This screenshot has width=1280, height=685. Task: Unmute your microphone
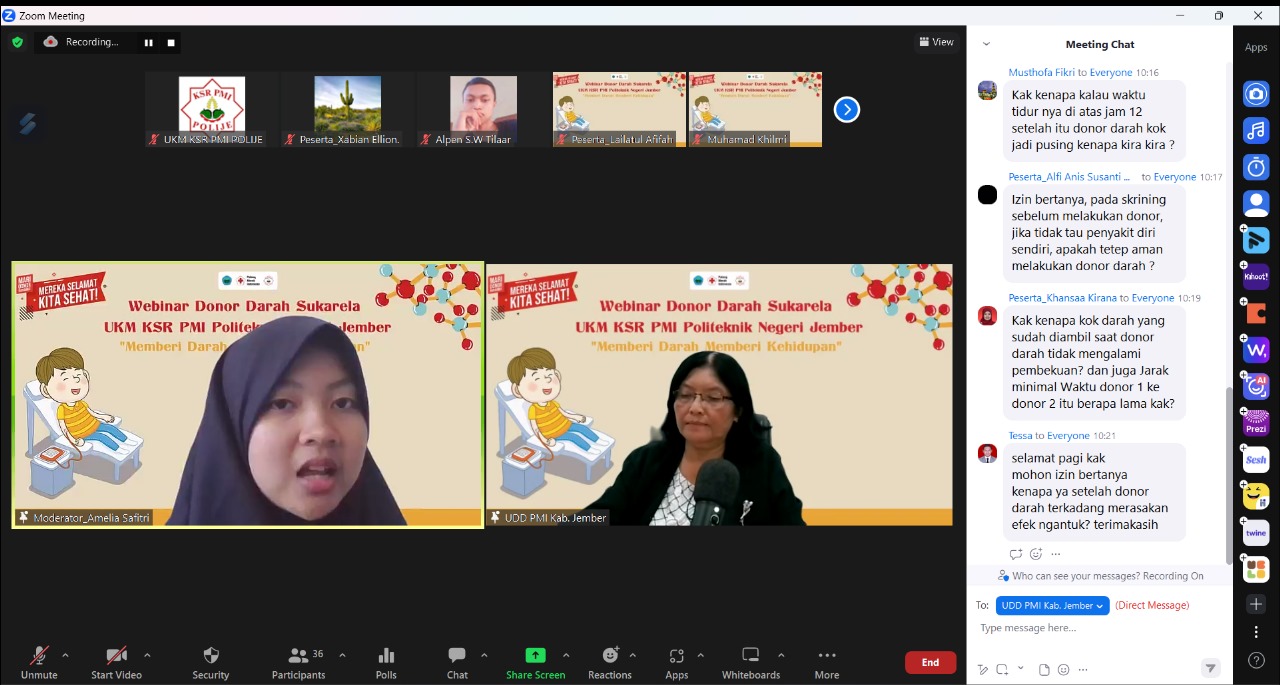[38, 661]
